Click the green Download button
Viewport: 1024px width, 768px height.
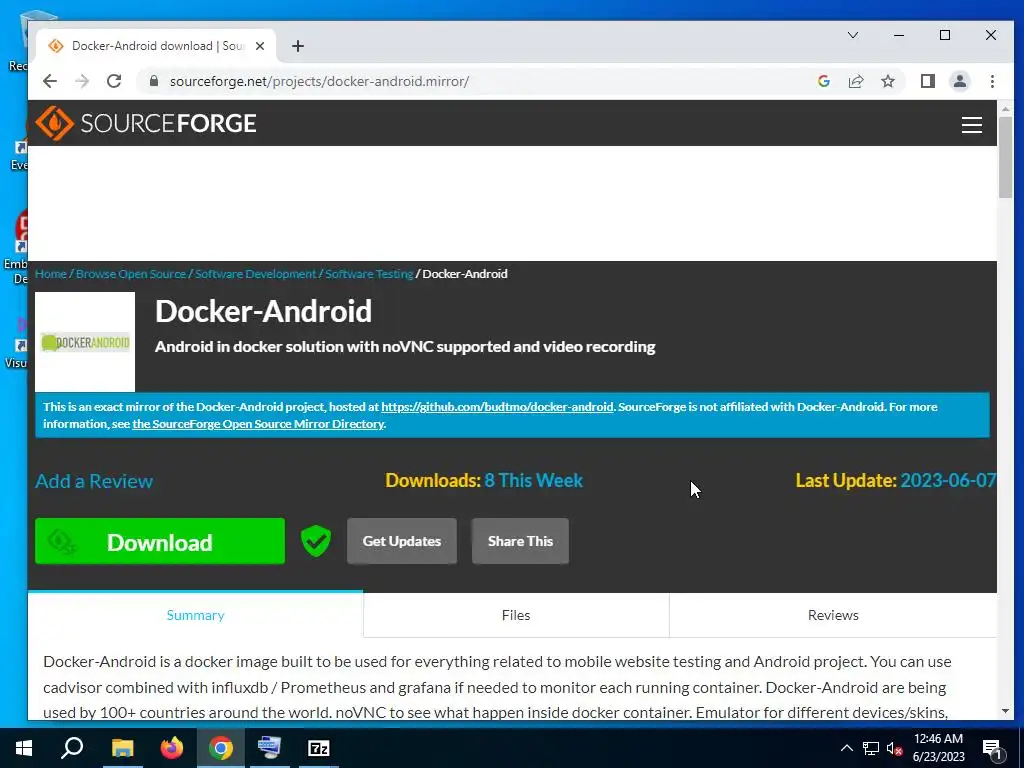coord(160,541)
